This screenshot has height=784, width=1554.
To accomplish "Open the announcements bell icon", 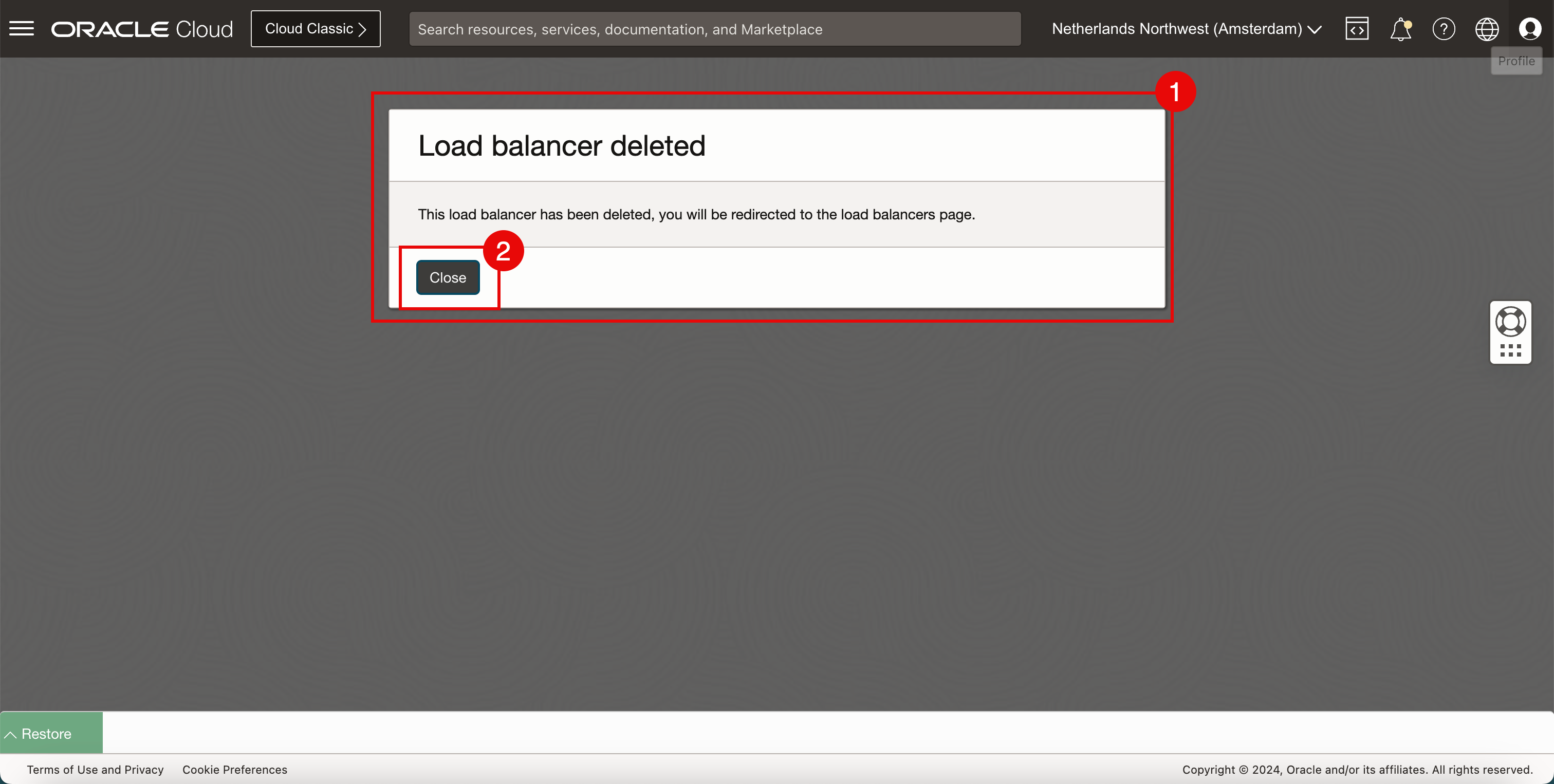I will coord(1400,29).
